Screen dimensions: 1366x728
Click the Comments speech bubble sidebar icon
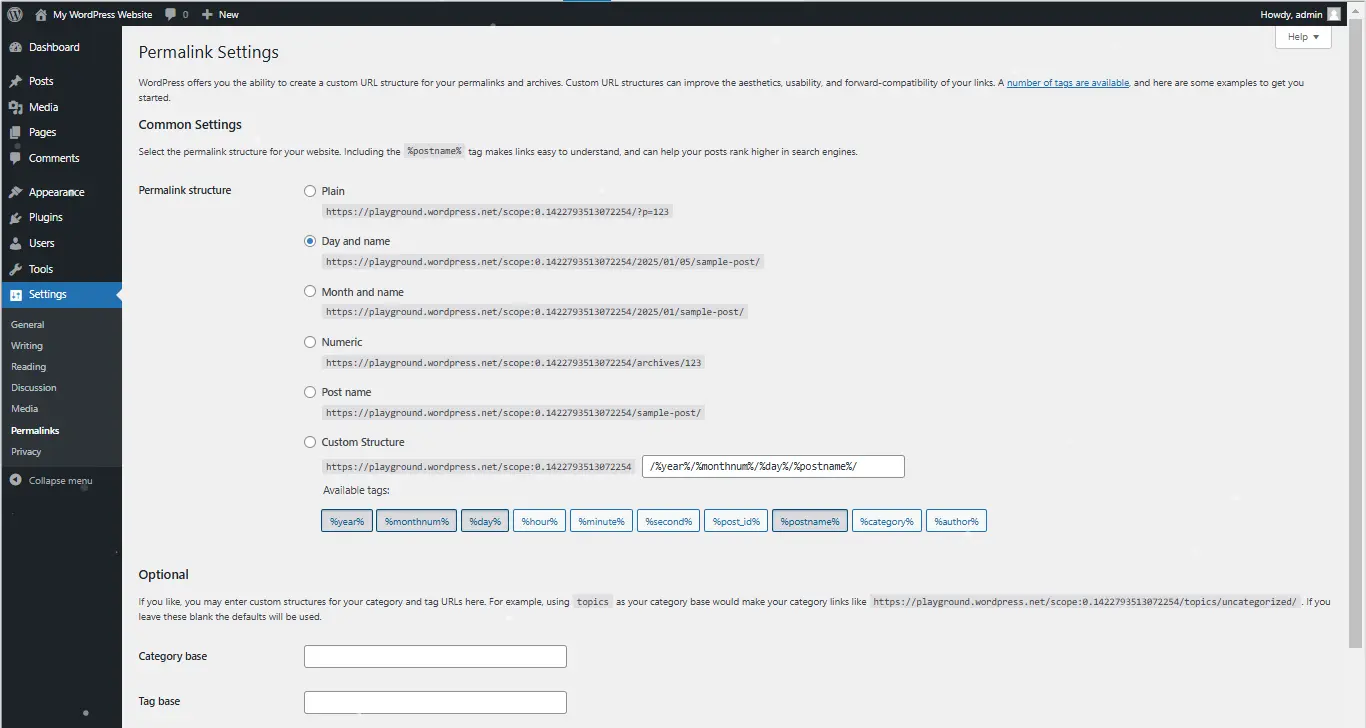coord(15,158)
